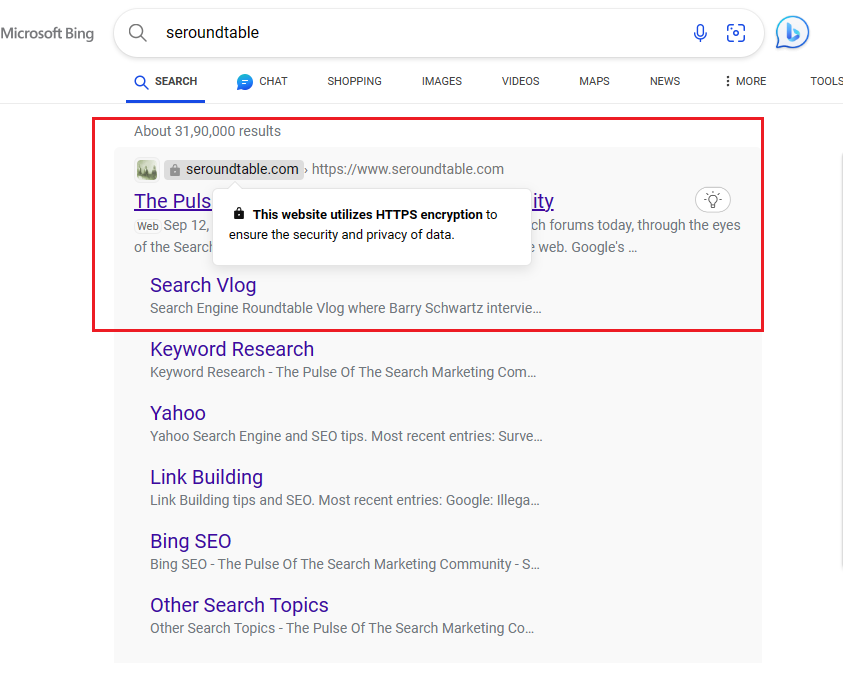The image size is (868, 696).
Task: Expand the MORE menu
Action: 745,81
